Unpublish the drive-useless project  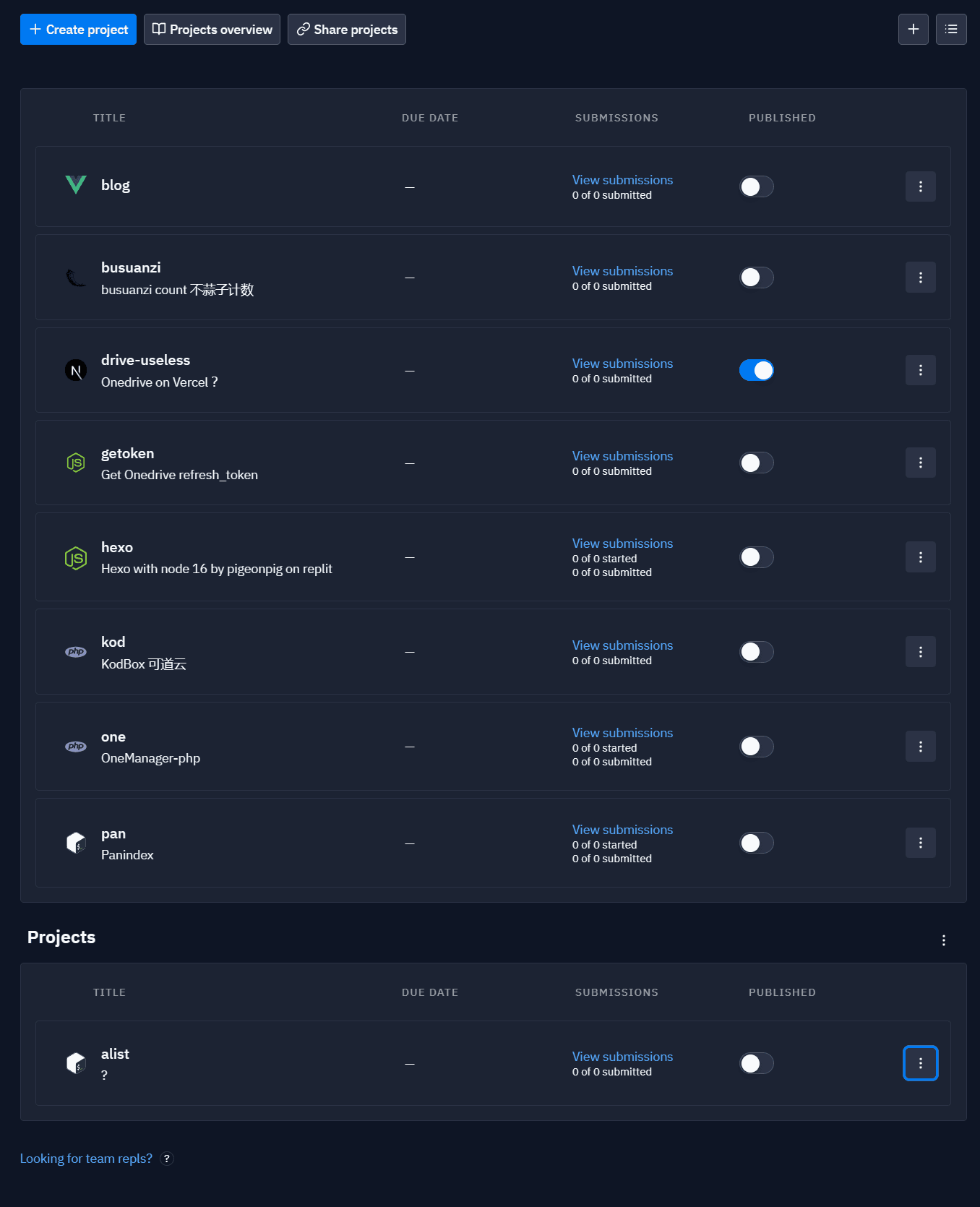(x=757, y=370)
